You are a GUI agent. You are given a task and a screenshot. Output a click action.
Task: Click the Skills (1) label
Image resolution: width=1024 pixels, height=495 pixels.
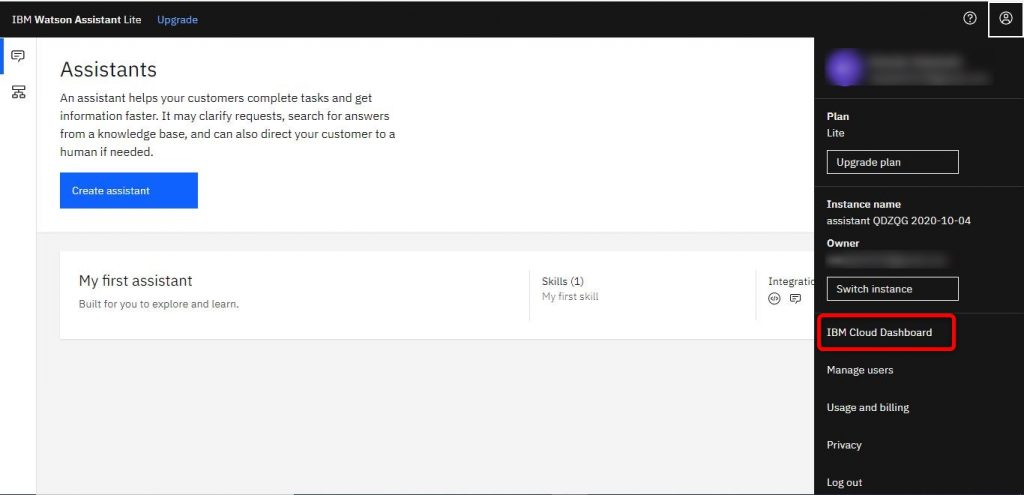(562, 281)
